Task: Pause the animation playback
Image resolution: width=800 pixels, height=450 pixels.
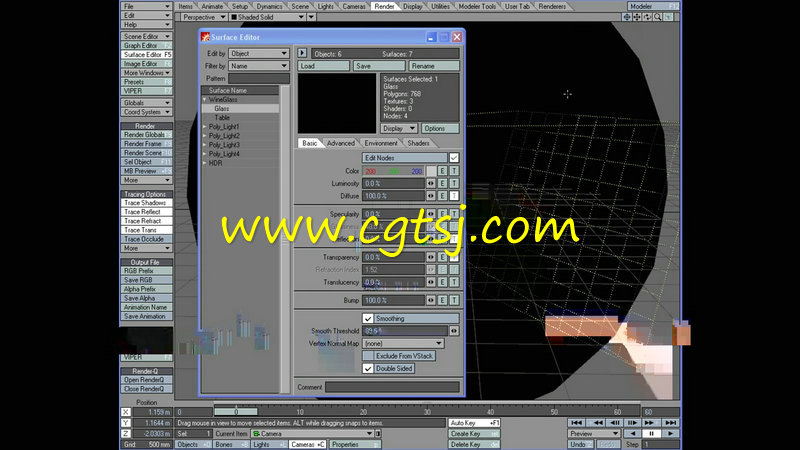Action: tap(651, 434)
